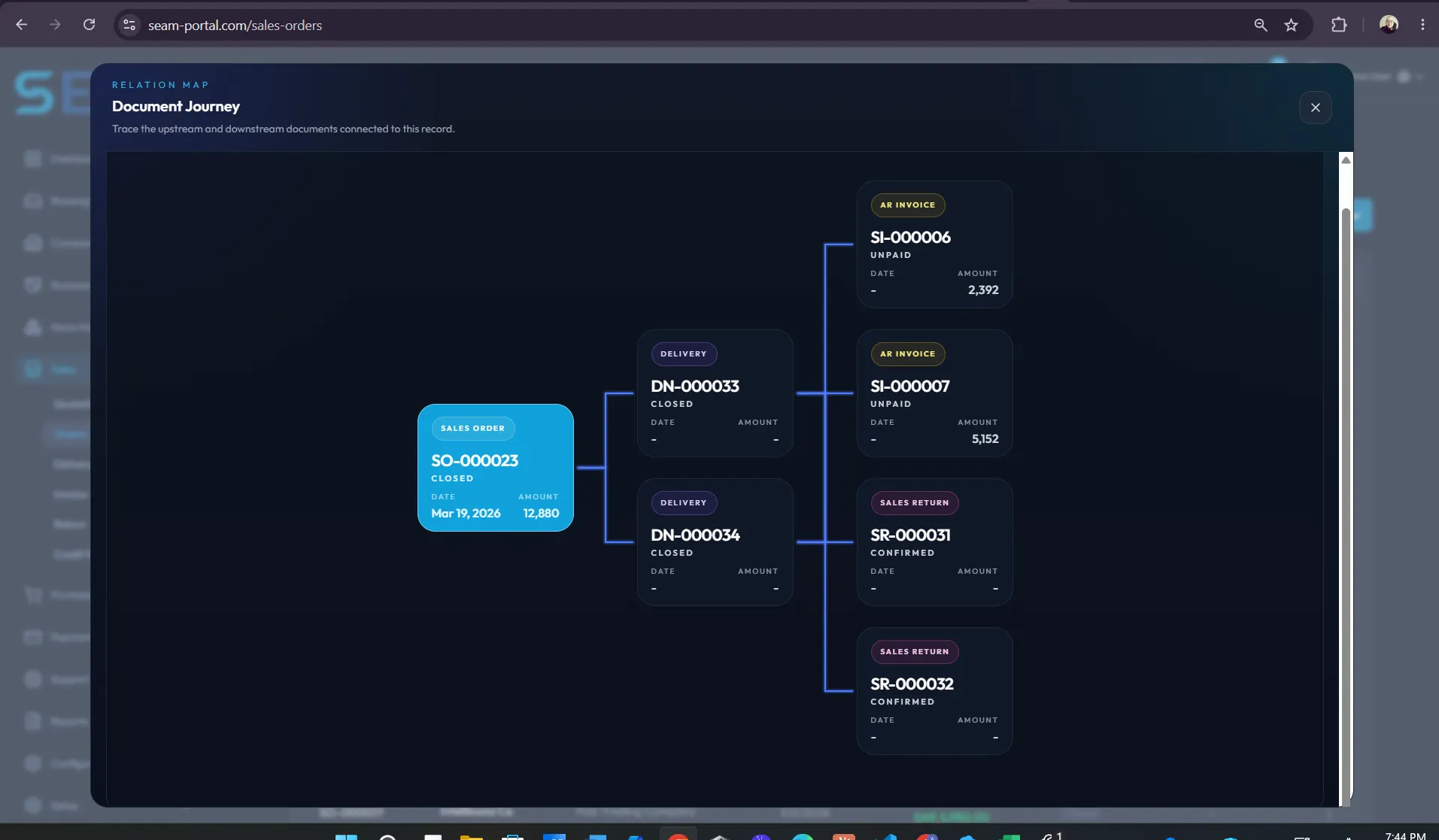Open the browser zoom magnifier icon
This screenshot has width=1439, height=840.
1261,25
